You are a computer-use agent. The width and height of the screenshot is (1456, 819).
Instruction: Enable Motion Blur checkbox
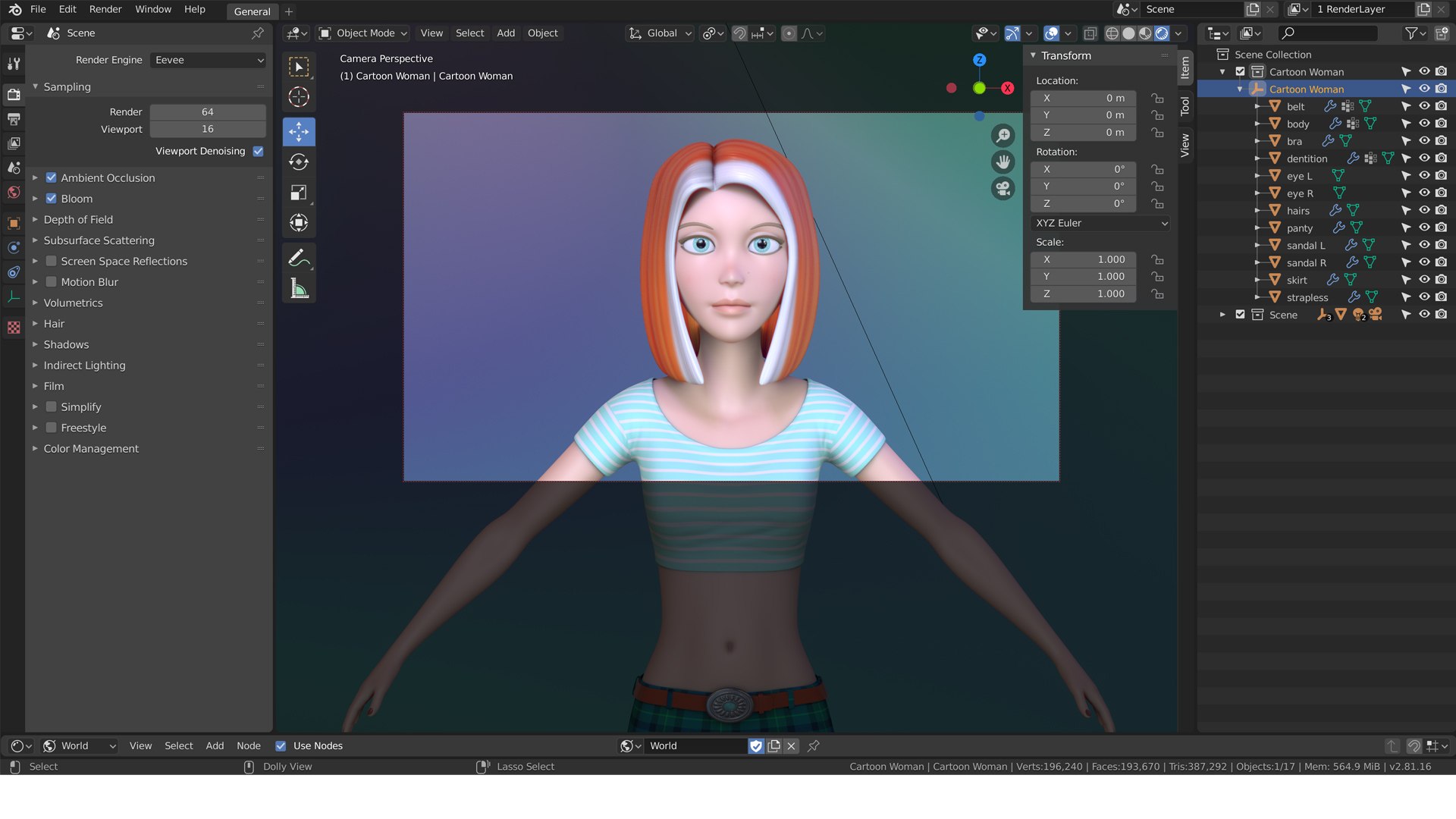tap(52, 282)
